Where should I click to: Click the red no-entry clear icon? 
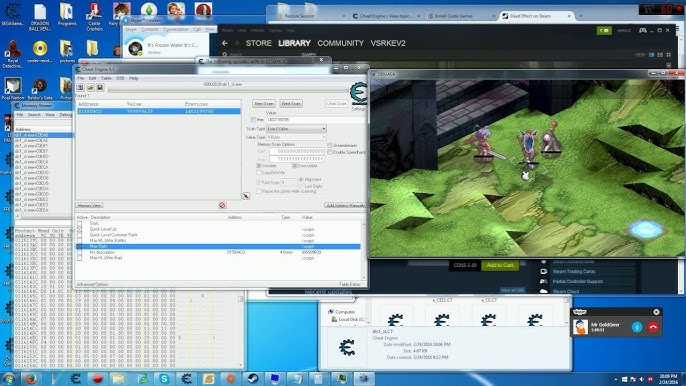[x=222, y=205]
